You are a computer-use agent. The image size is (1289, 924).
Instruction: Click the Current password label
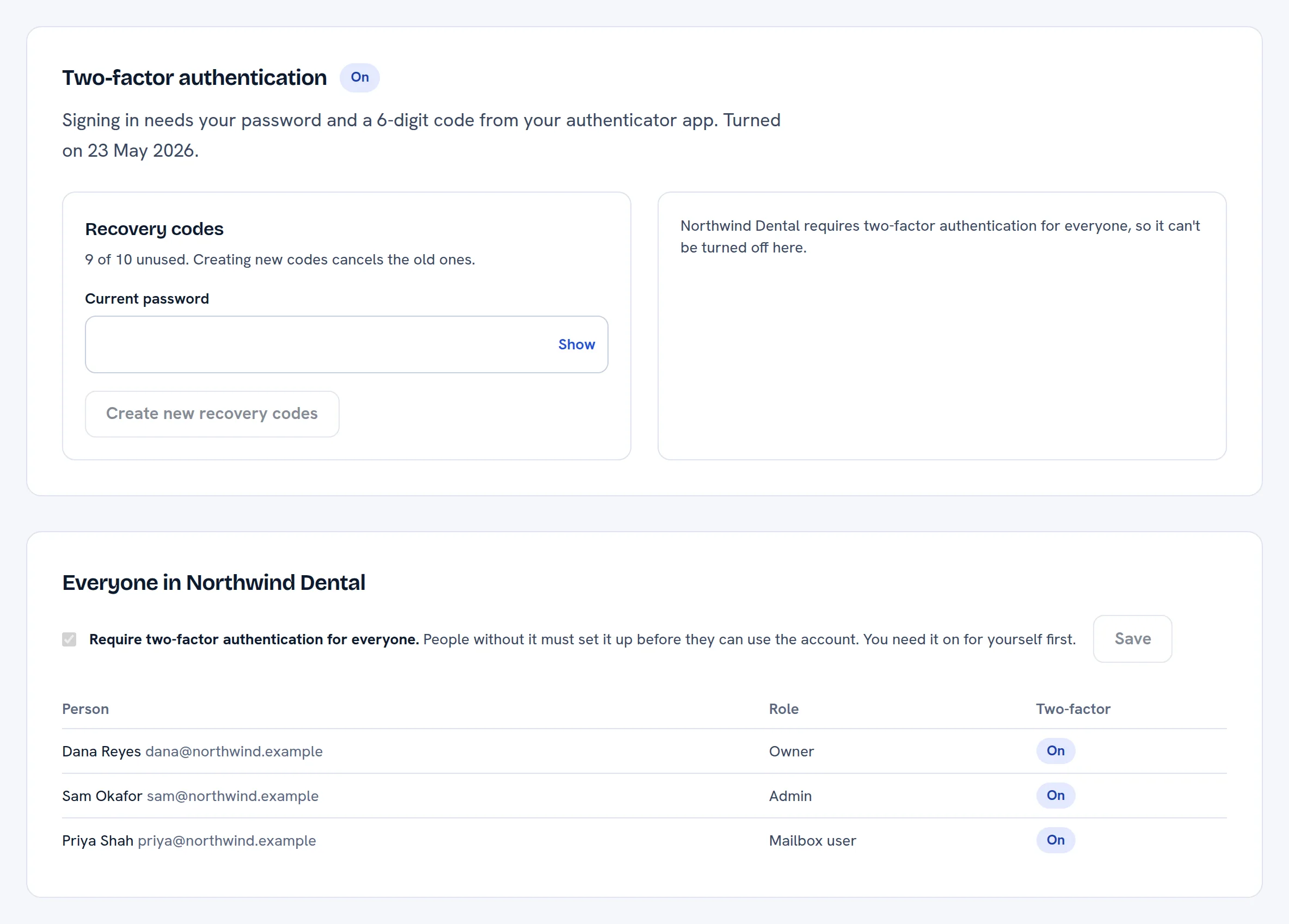(x=147, y=299)
